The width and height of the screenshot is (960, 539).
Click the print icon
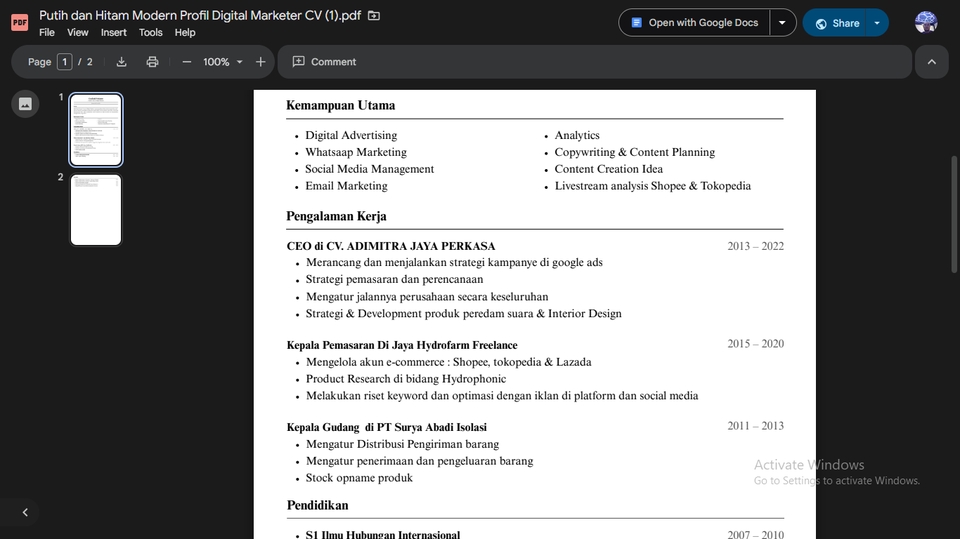pyautogui.click(x=152, y=62)
